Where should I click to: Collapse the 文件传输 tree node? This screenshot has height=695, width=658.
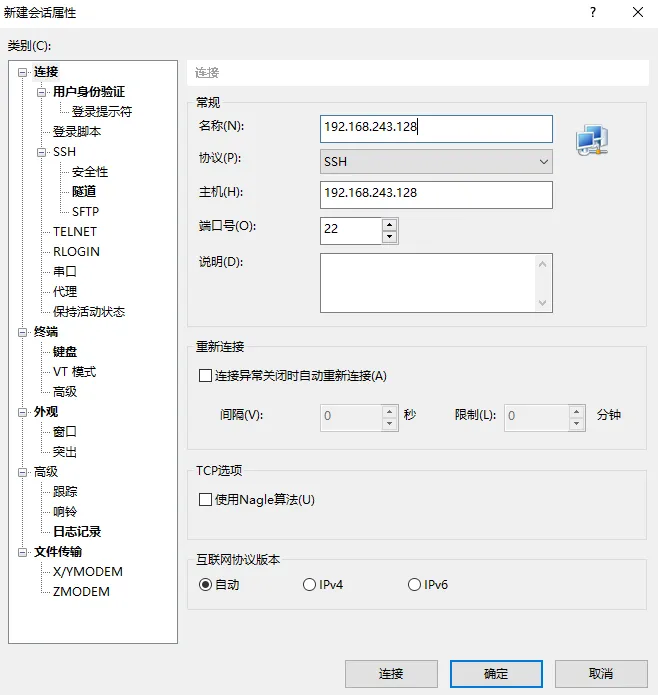coord(22,552)
